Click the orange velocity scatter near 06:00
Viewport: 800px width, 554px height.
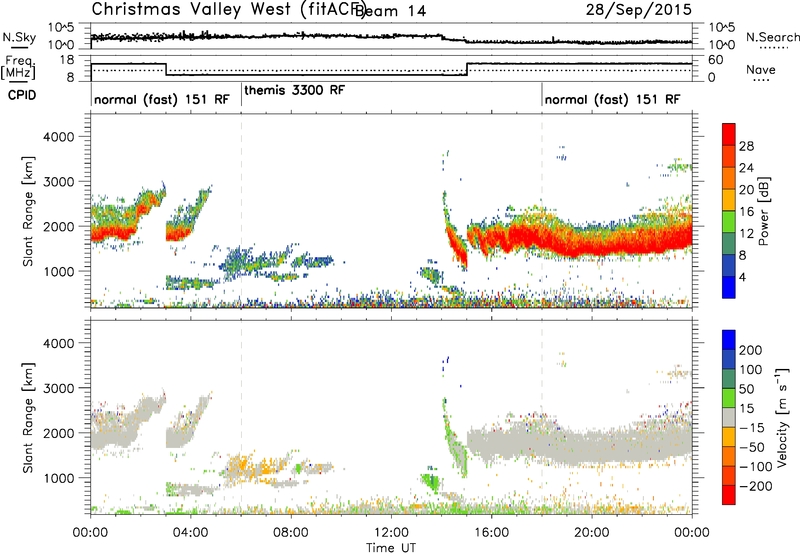pos(239,466)
